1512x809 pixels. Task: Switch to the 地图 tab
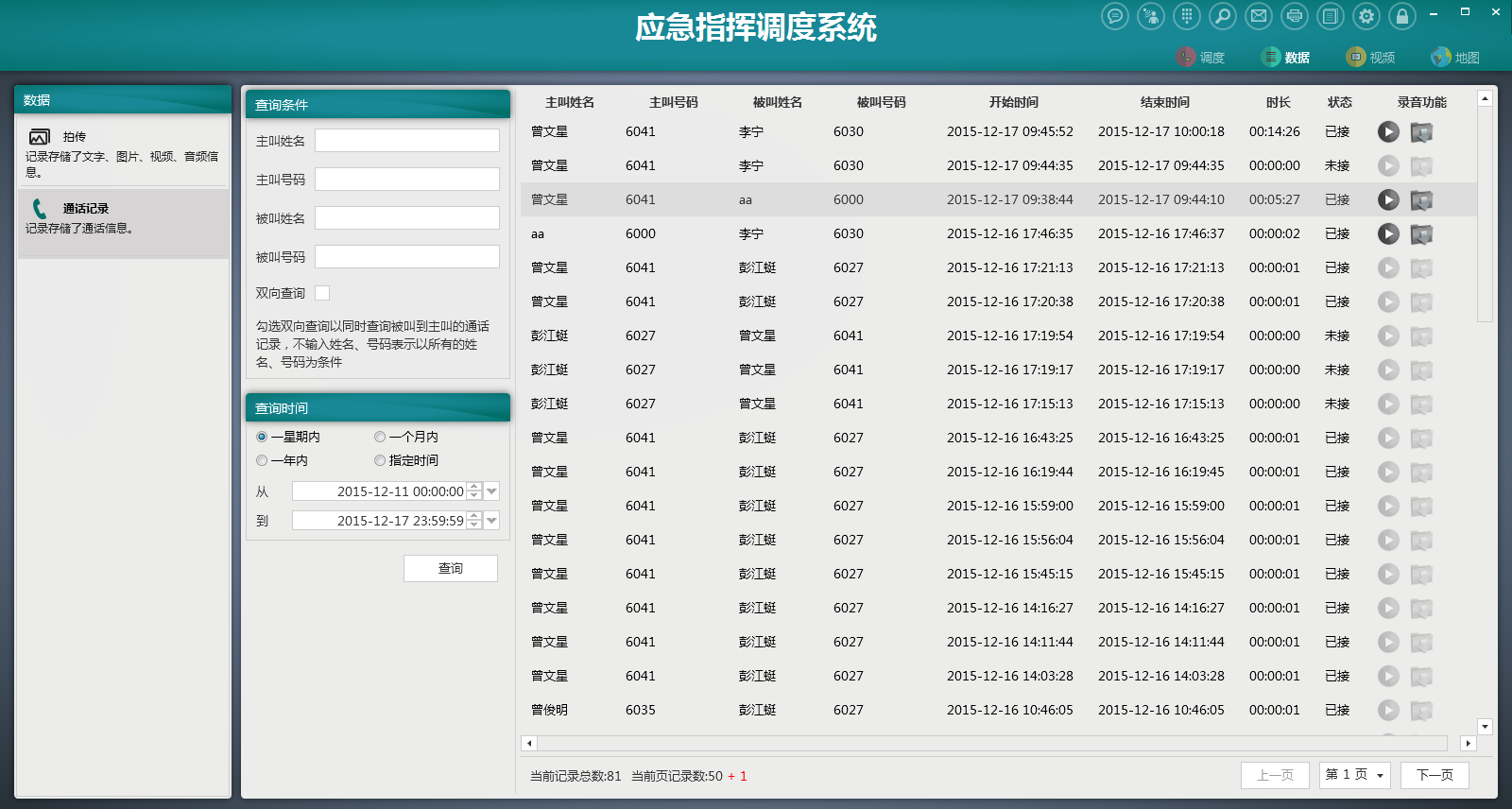(x=1455, y=58)
